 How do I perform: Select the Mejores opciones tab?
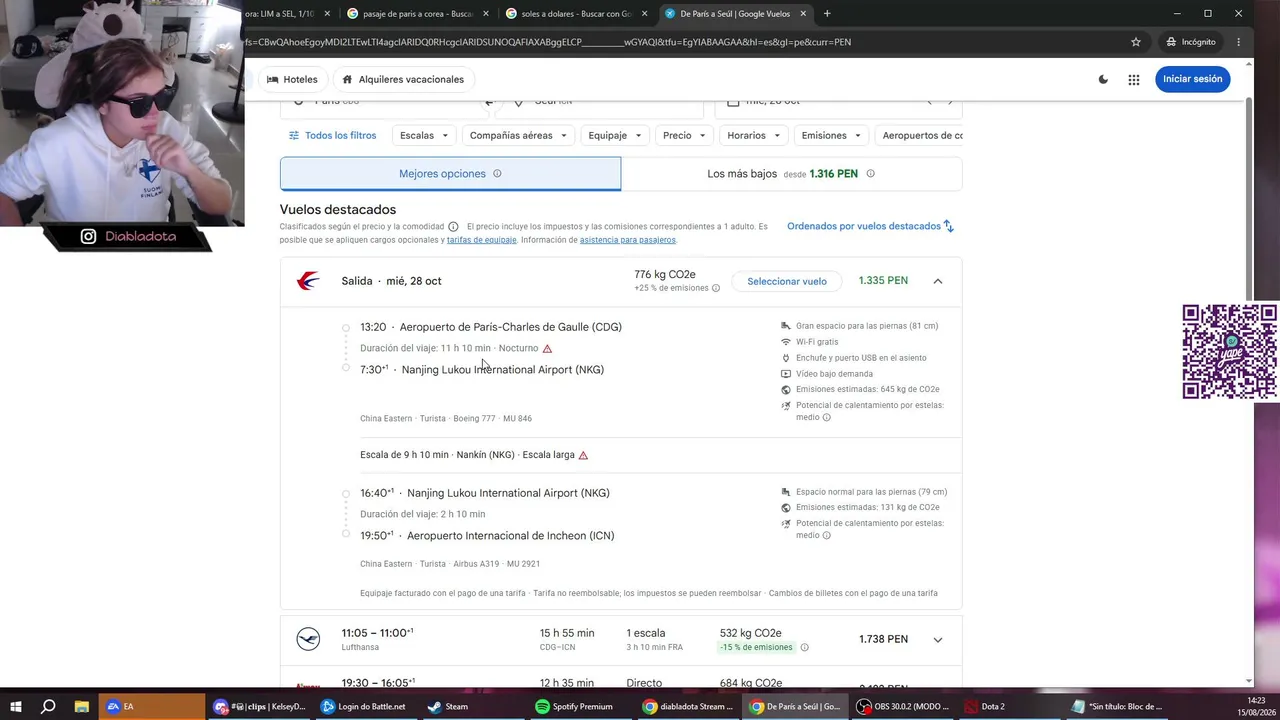click(x=450, y=173)
